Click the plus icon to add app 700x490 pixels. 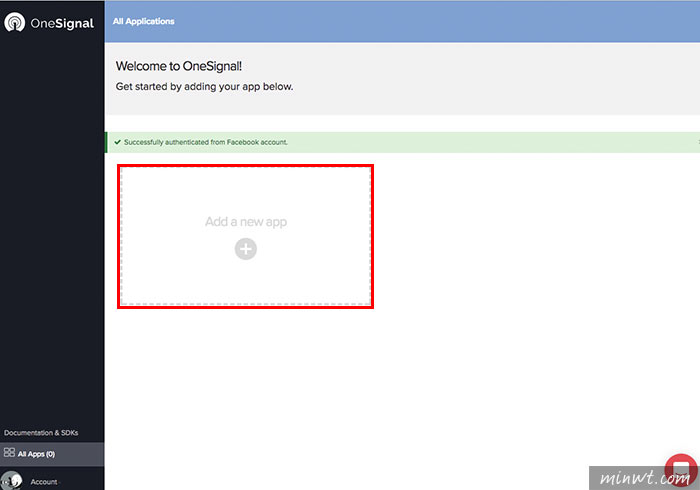[x=246, y=249]
